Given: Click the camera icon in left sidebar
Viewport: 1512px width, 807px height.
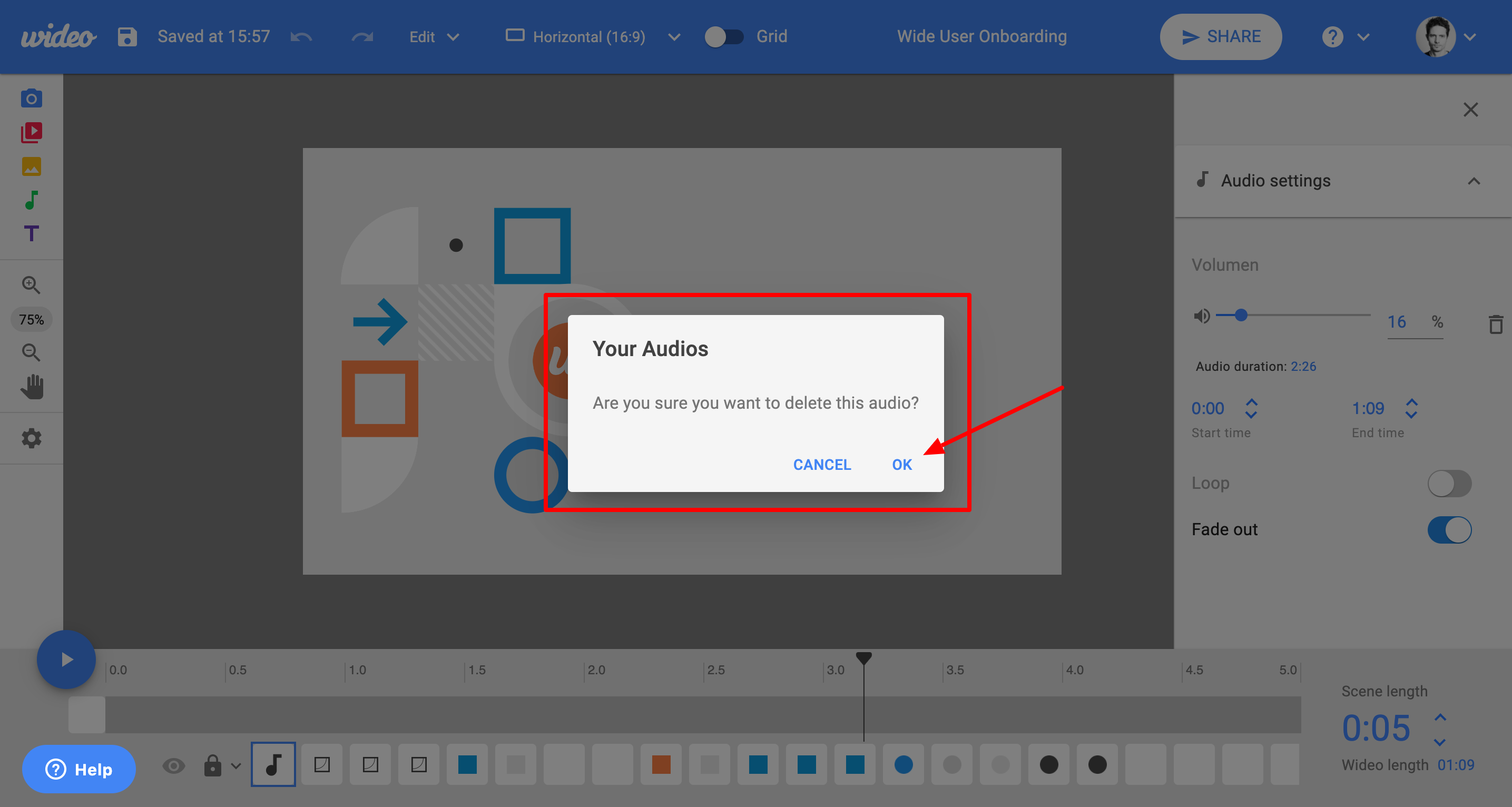Looking at the screenshot, I should pos(32,98).
